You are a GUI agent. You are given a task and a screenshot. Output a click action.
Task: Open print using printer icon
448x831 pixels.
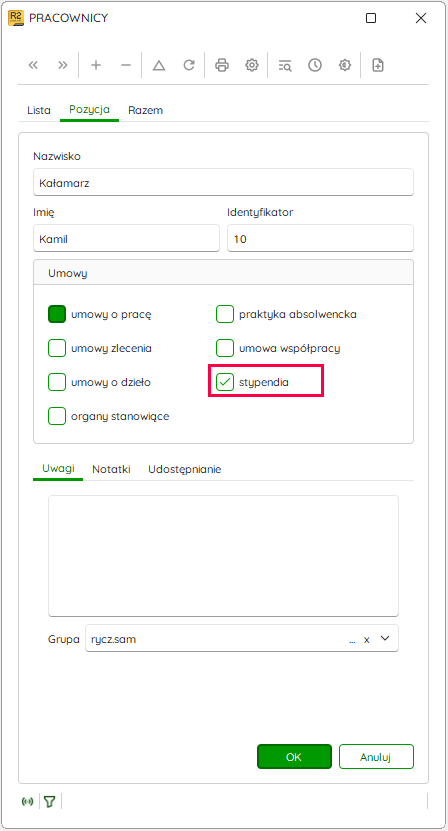[x=222, y=65]
